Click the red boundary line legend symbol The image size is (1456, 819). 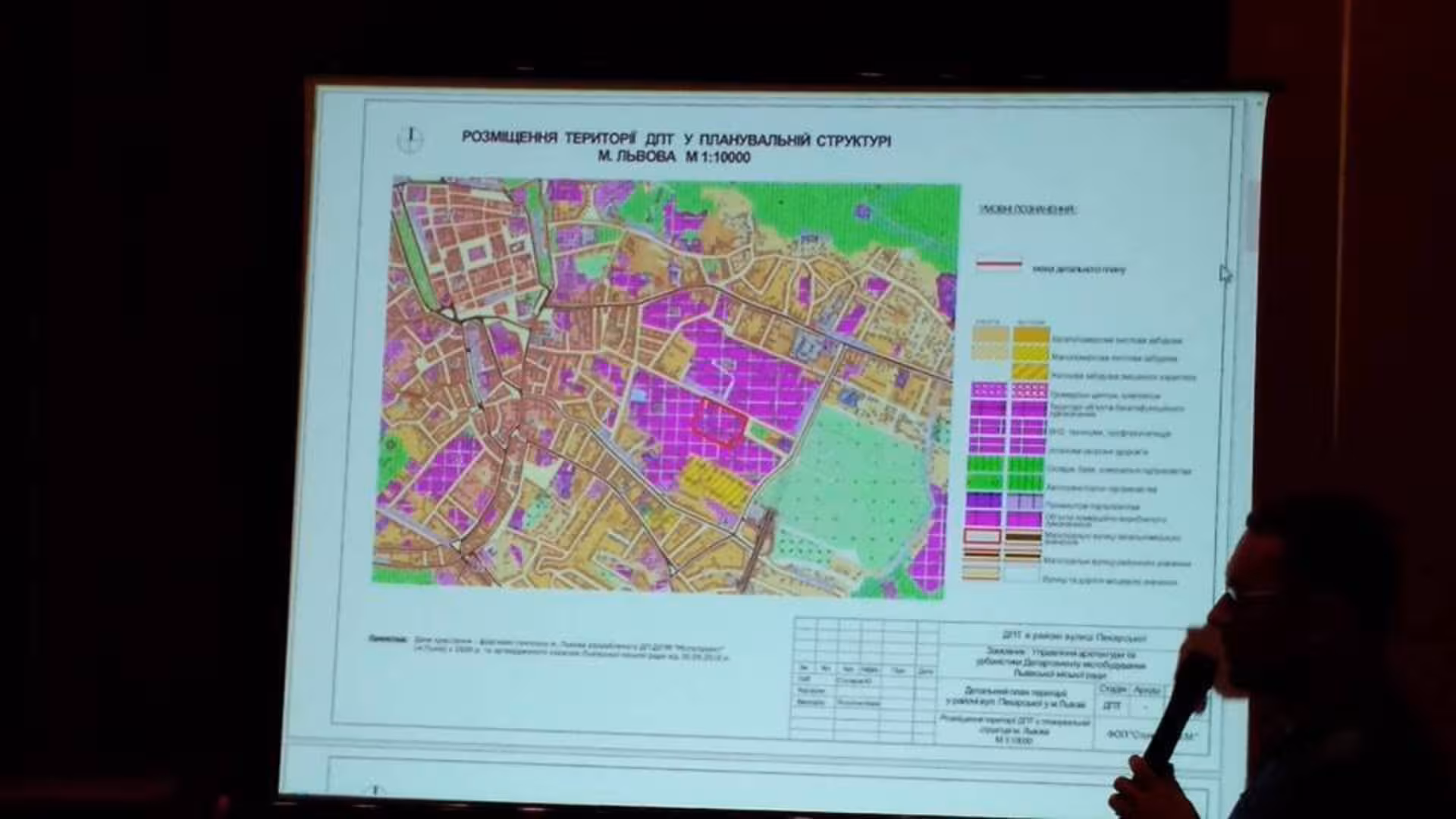coord(999,265)
